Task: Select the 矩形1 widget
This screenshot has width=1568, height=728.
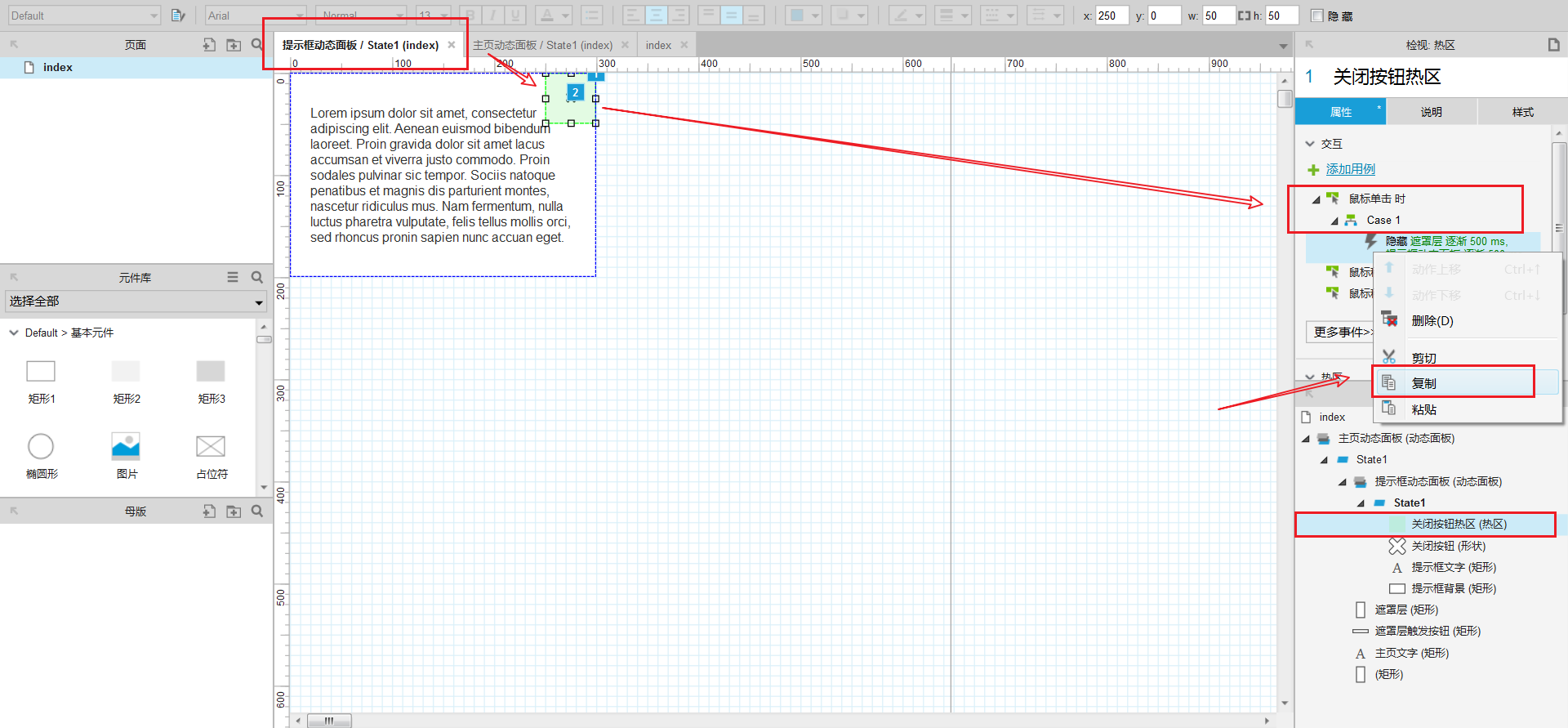Action: (41, 382)
